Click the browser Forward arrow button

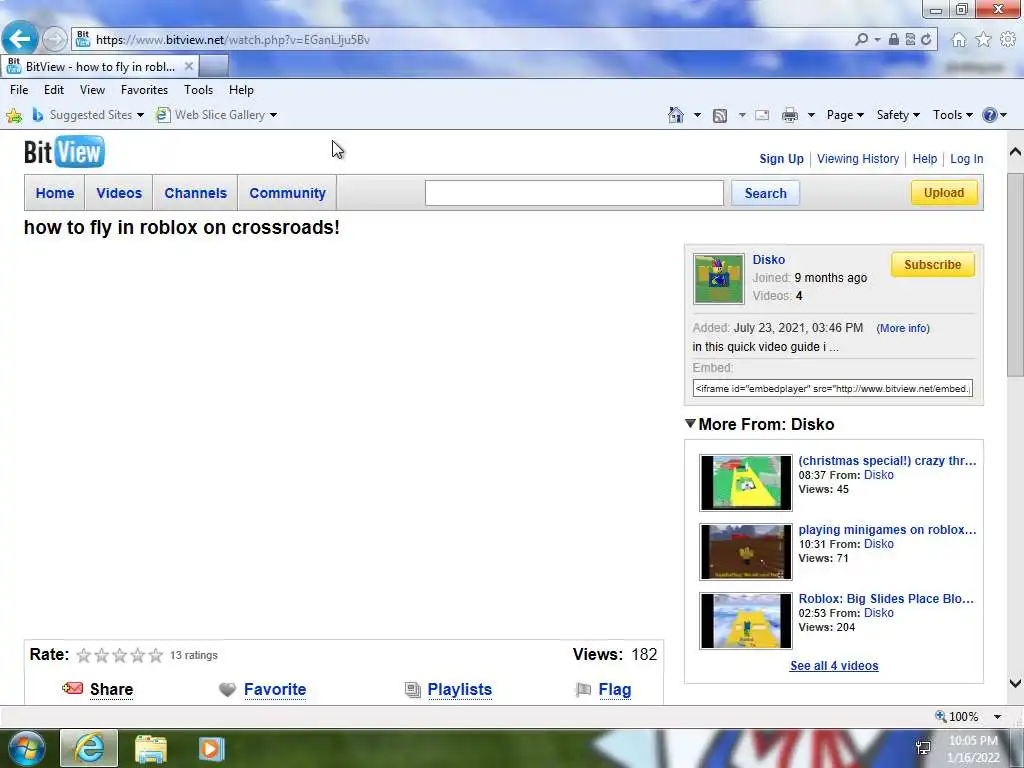pyautogui.click(x=54, y=39)
